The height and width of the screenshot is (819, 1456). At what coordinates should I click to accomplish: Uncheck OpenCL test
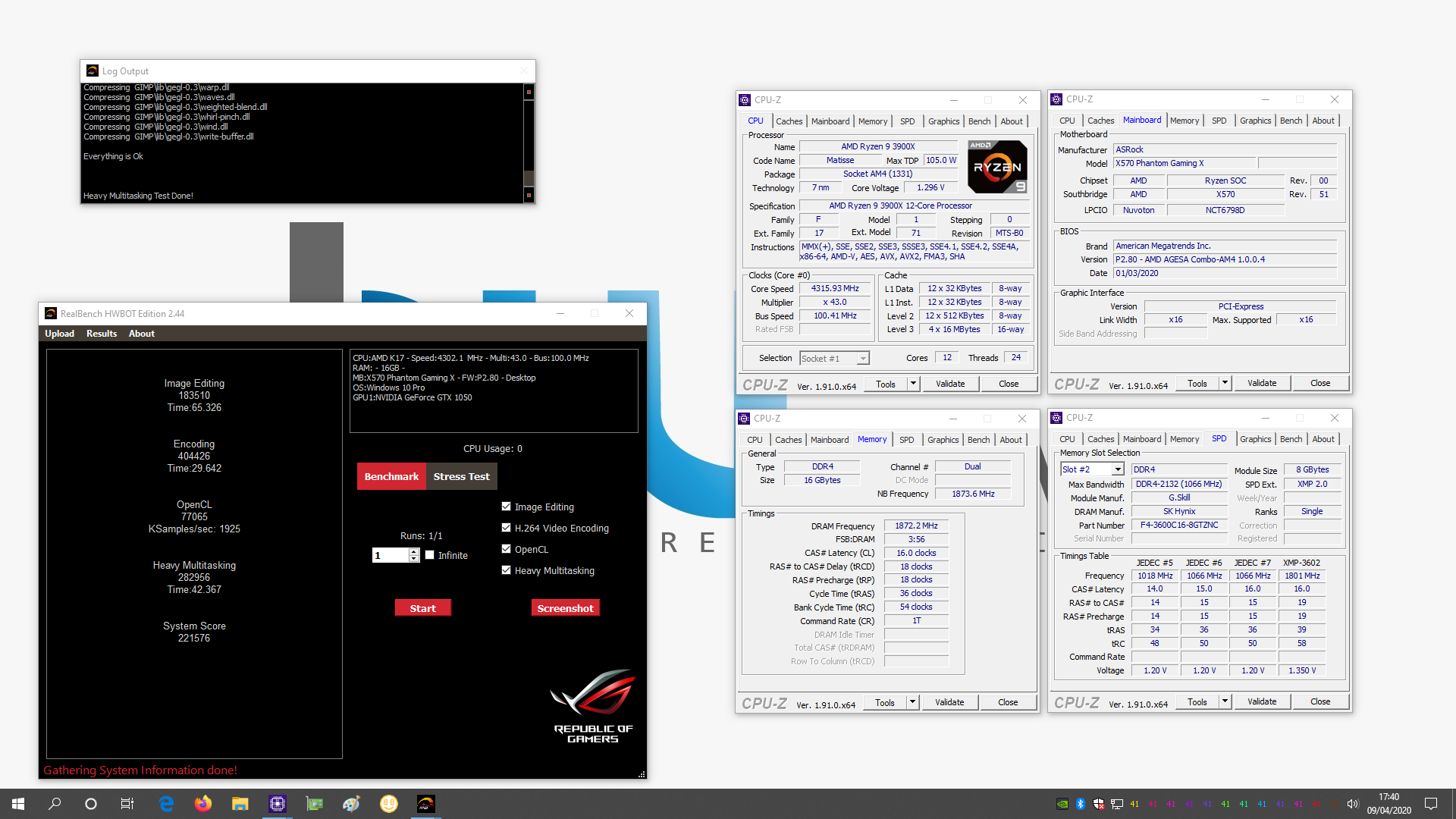506,549
